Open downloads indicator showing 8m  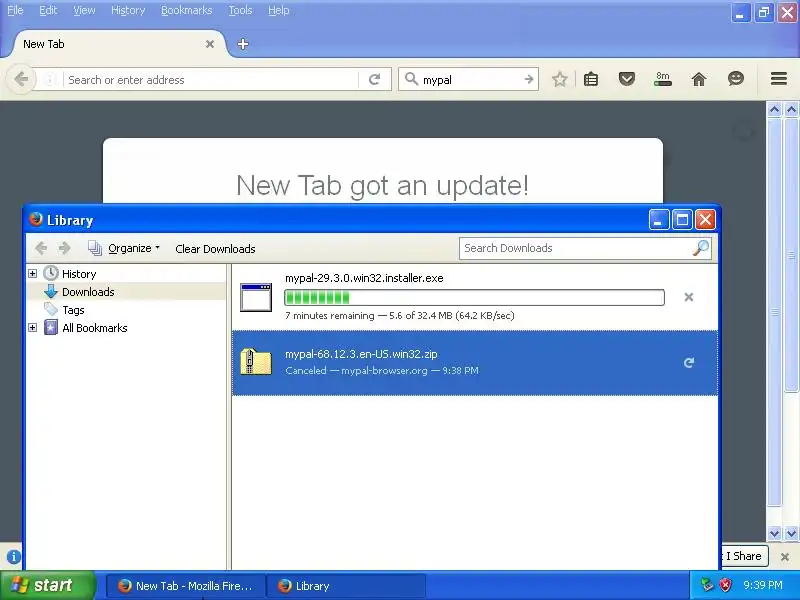663,79
